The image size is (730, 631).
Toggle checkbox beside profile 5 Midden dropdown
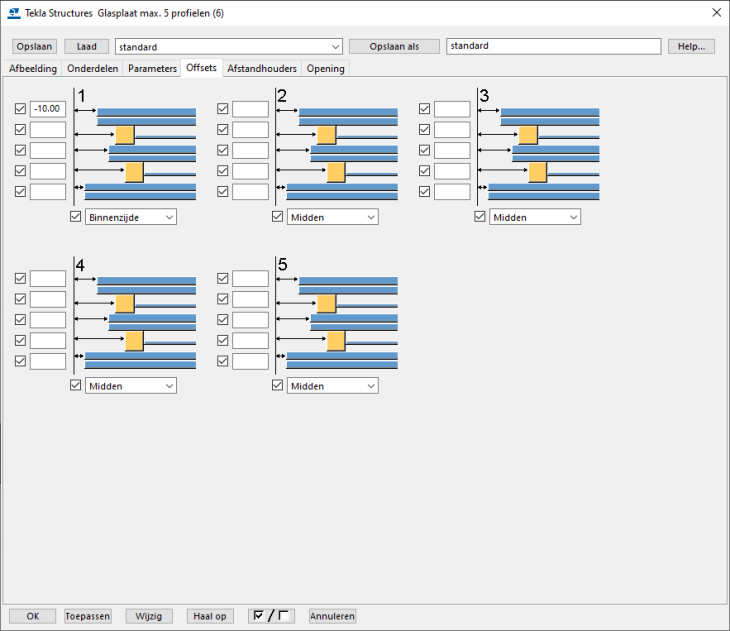278,386
